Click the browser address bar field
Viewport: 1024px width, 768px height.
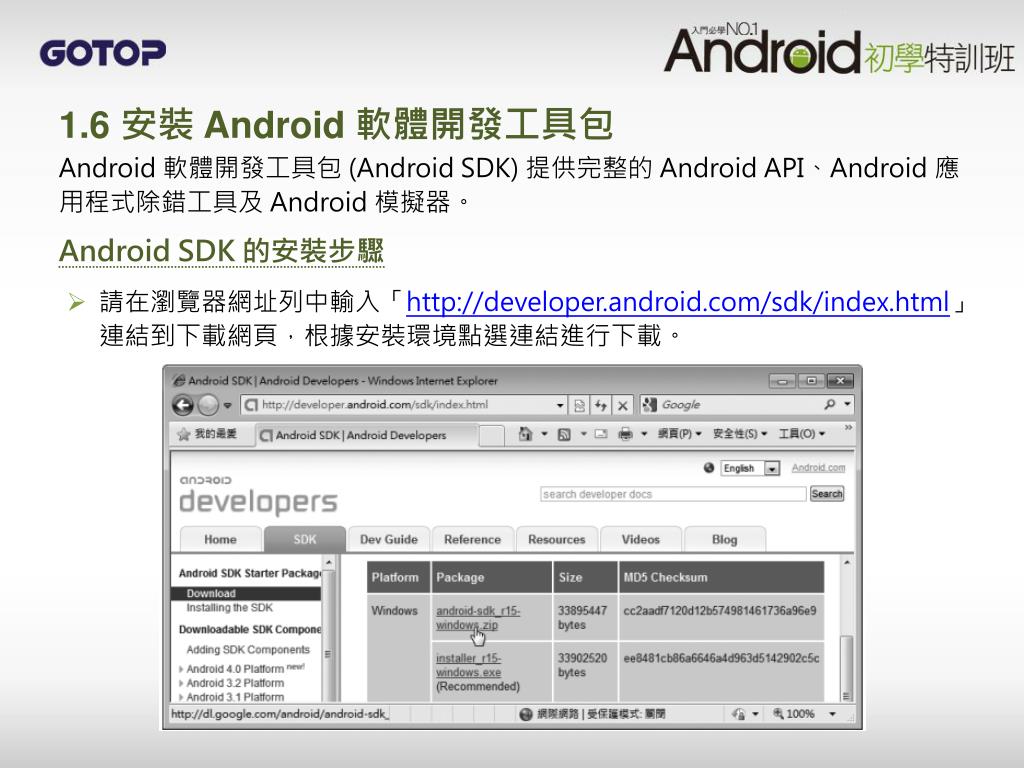click(x=403, y=405)
